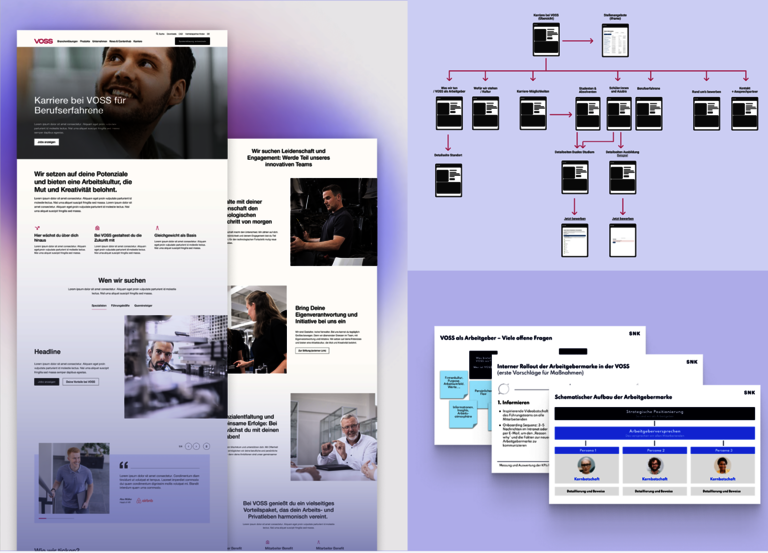Click the photo of woman with ponytail
Image resolution: width=768 pixels, height=553 pixels.
257,330
